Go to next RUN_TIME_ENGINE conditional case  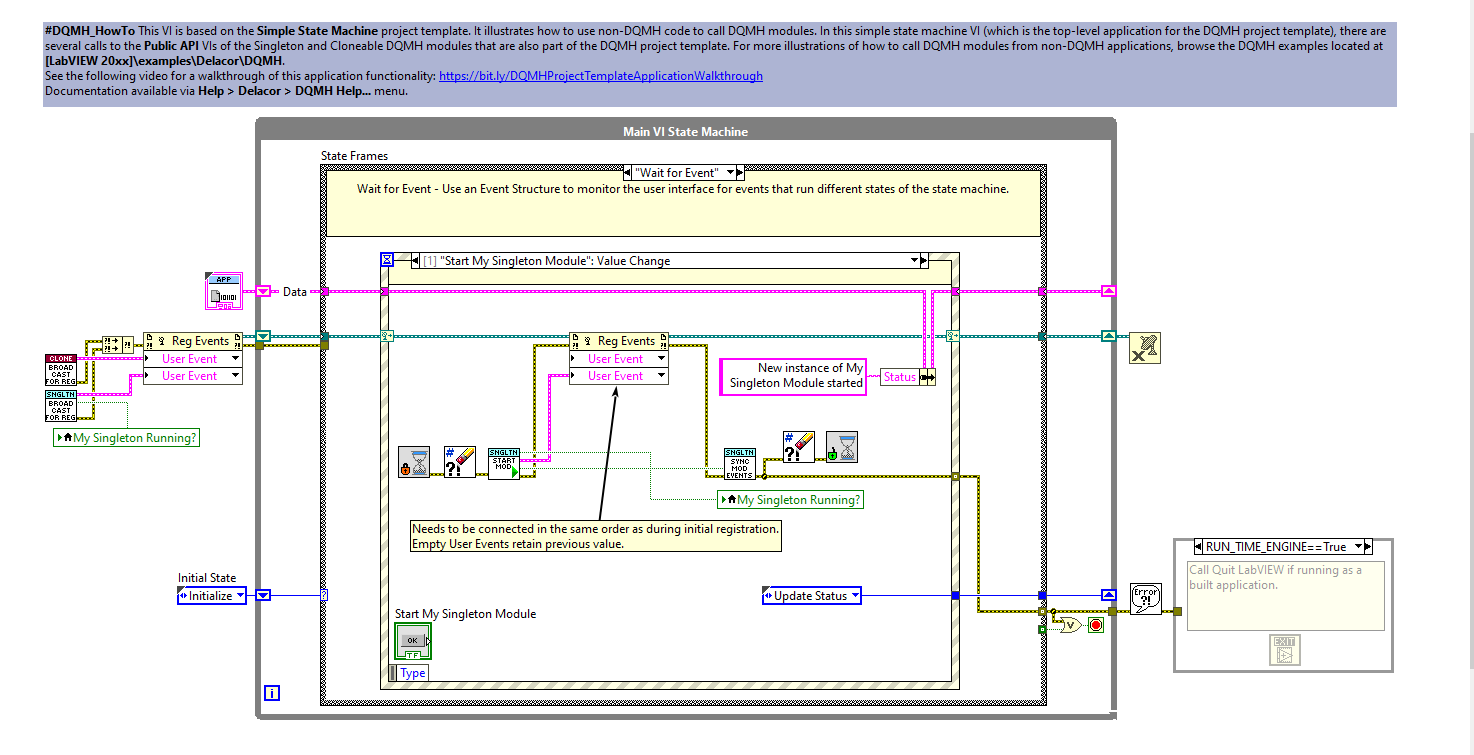1367,547
